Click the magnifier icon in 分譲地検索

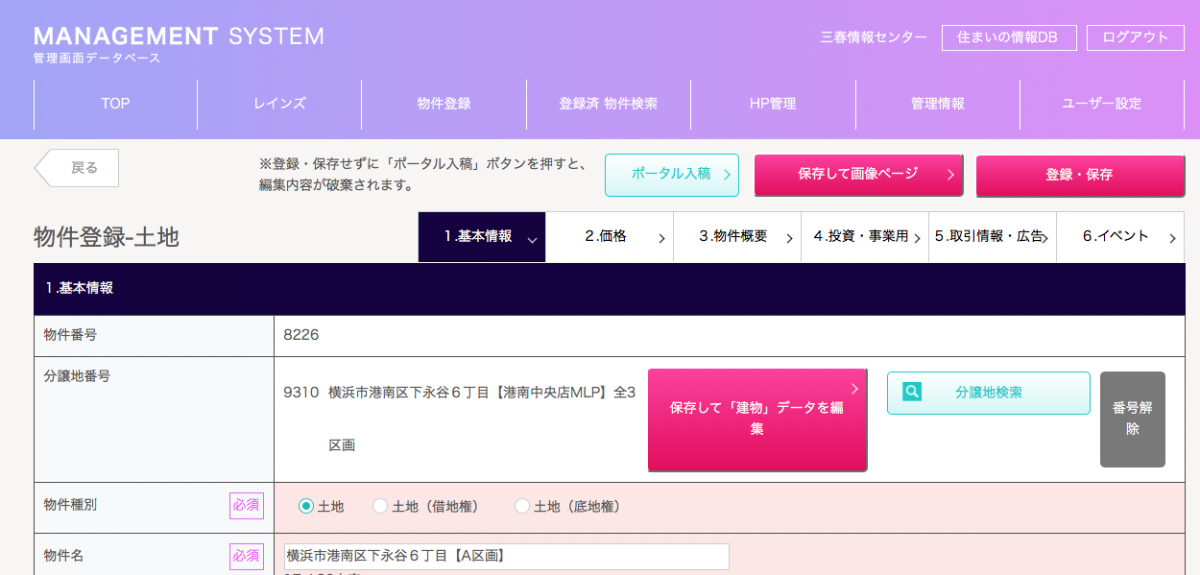point(911,392)
